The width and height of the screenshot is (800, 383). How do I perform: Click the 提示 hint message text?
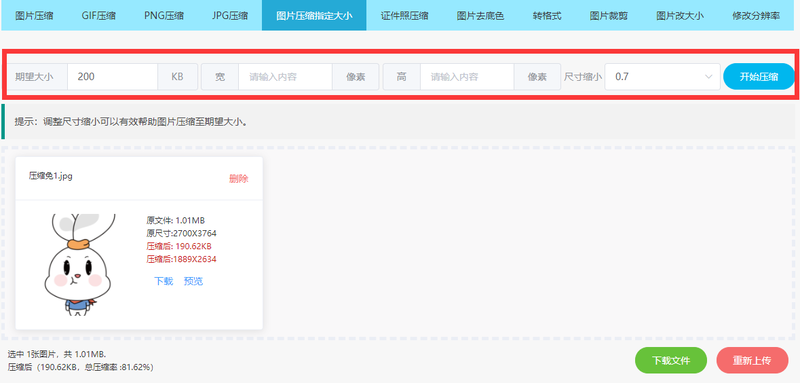(131, 122)
